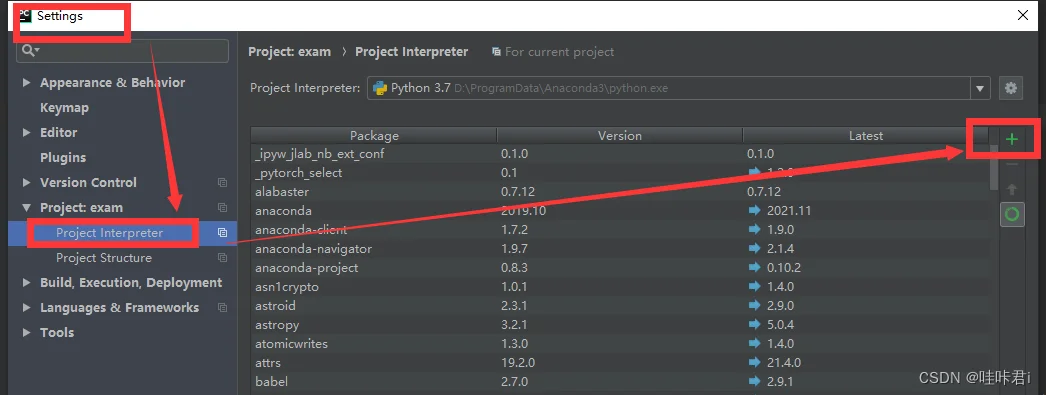Select the attrs package row

620,363
